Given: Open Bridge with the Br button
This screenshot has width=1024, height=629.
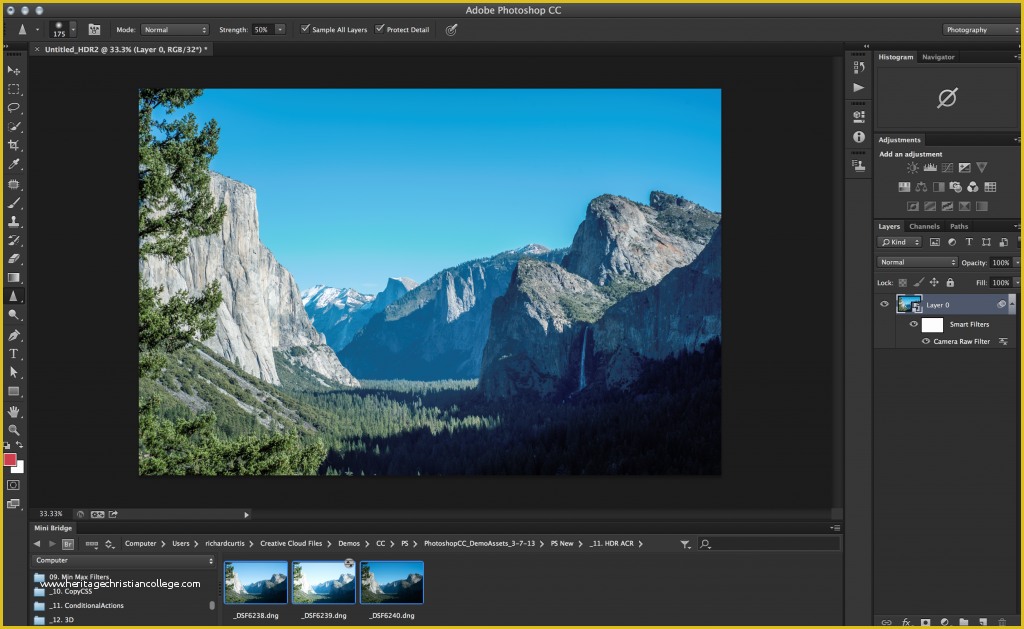Looking at the screenshot, I should [x=68, y=543].
